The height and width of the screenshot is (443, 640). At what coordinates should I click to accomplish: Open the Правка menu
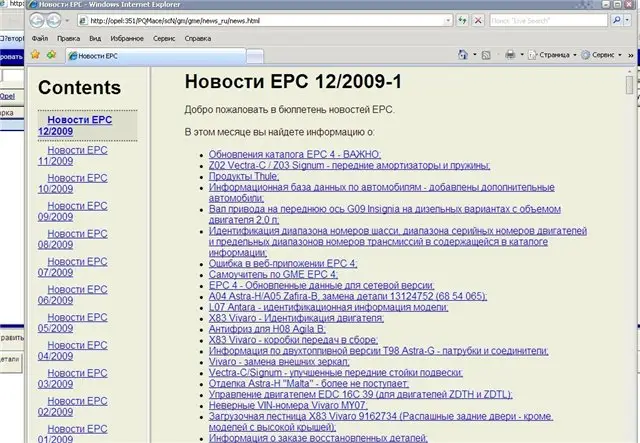coord(68,38)
